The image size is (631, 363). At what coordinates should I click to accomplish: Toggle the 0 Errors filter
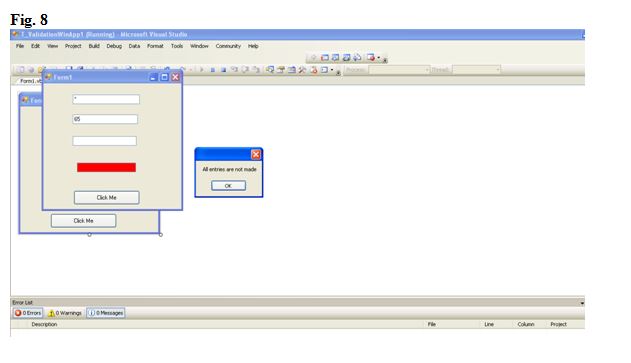click(28, 313)
